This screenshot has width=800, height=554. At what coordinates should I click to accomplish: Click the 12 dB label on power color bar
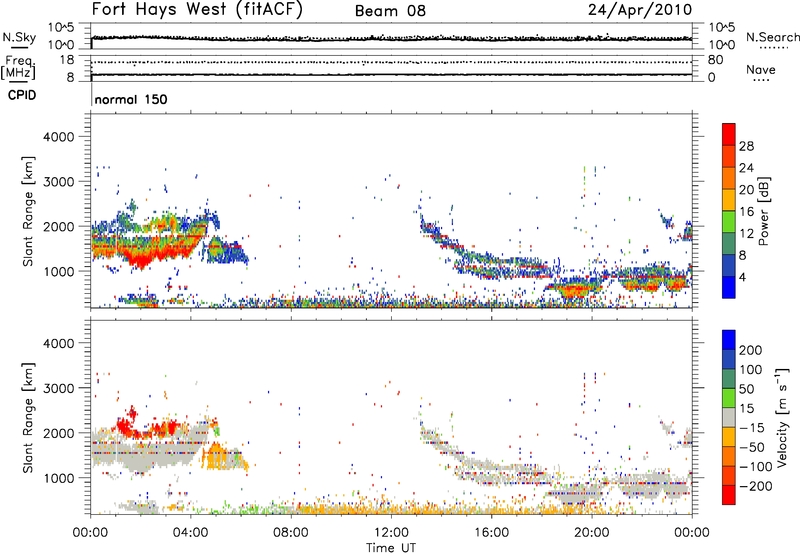point(746,234)
